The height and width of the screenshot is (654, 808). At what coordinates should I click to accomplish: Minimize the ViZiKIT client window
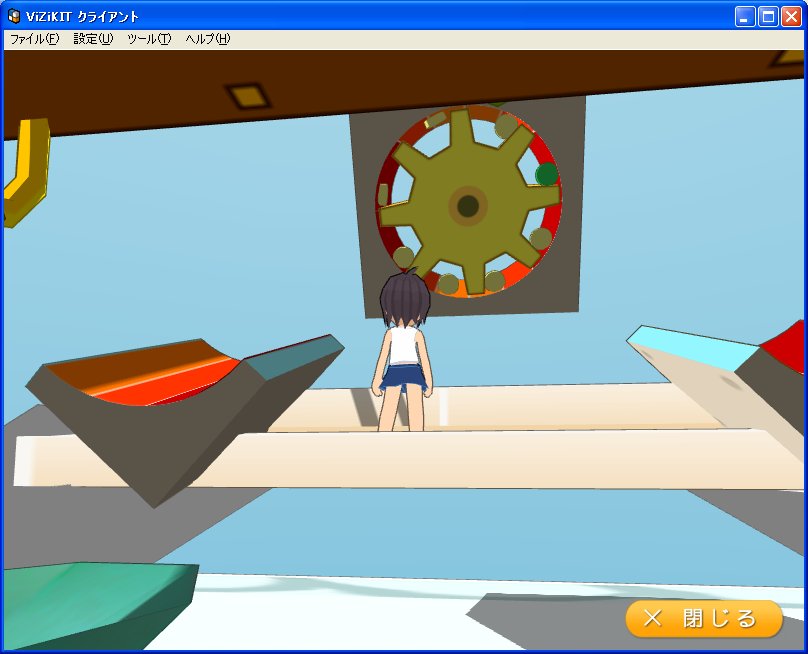click(744, 16)
